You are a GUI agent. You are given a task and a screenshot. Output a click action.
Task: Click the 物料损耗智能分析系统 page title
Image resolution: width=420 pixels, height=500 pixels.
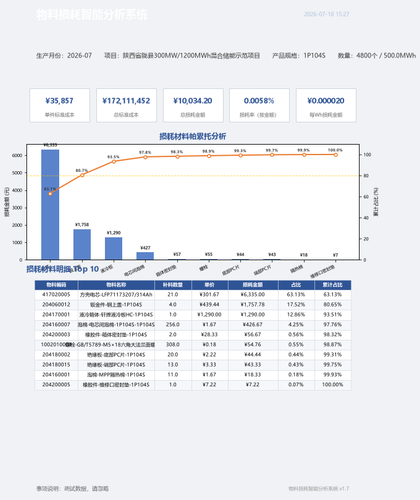(92, 15)
